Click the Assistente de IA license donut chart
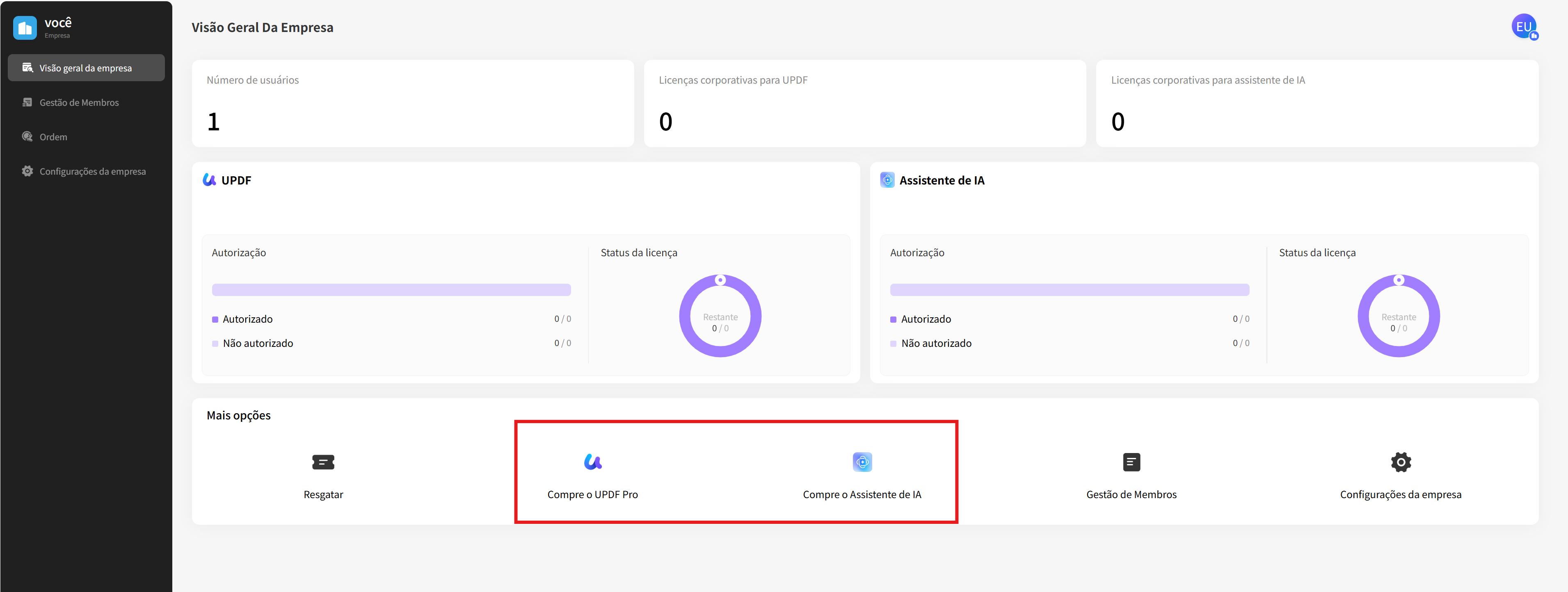1568x592 pixels. [1399, 316]
